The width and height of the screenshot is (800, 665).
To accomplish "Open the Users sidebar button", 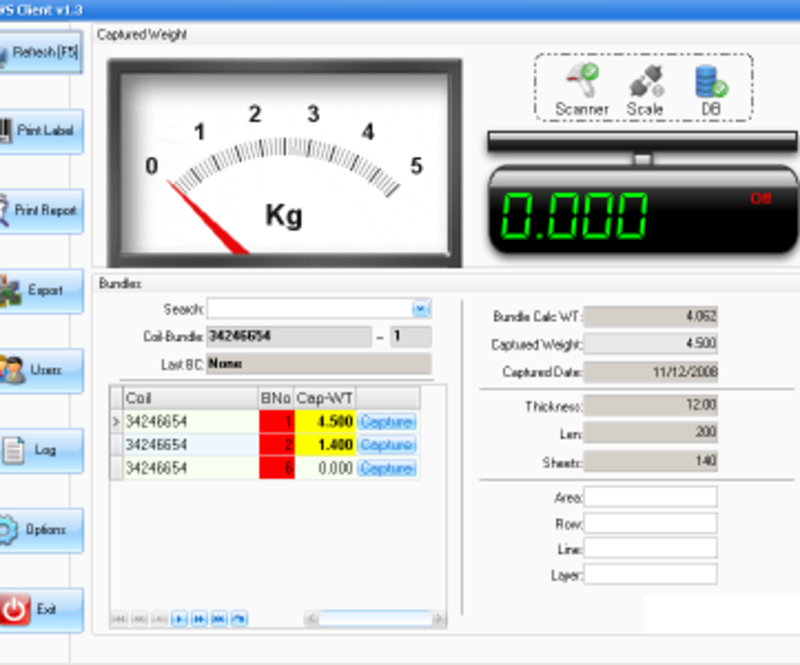I will pos(41,370).
